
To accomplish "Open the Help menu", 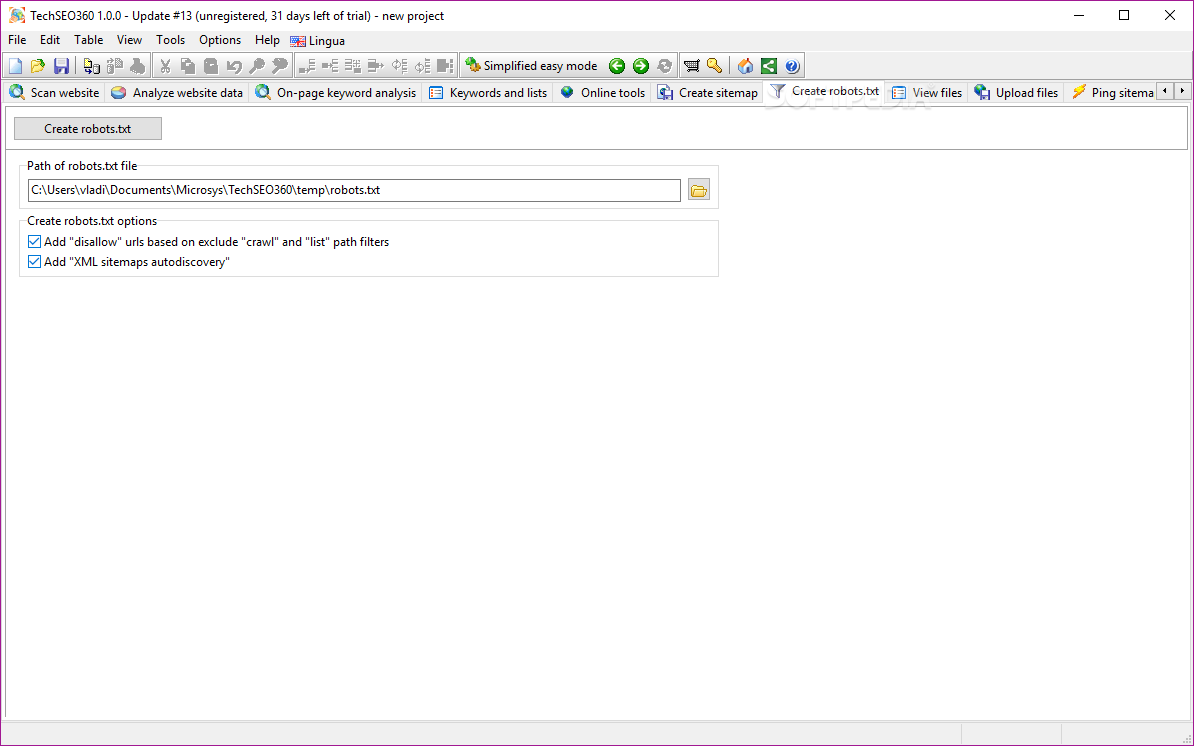I will point(267,40).
